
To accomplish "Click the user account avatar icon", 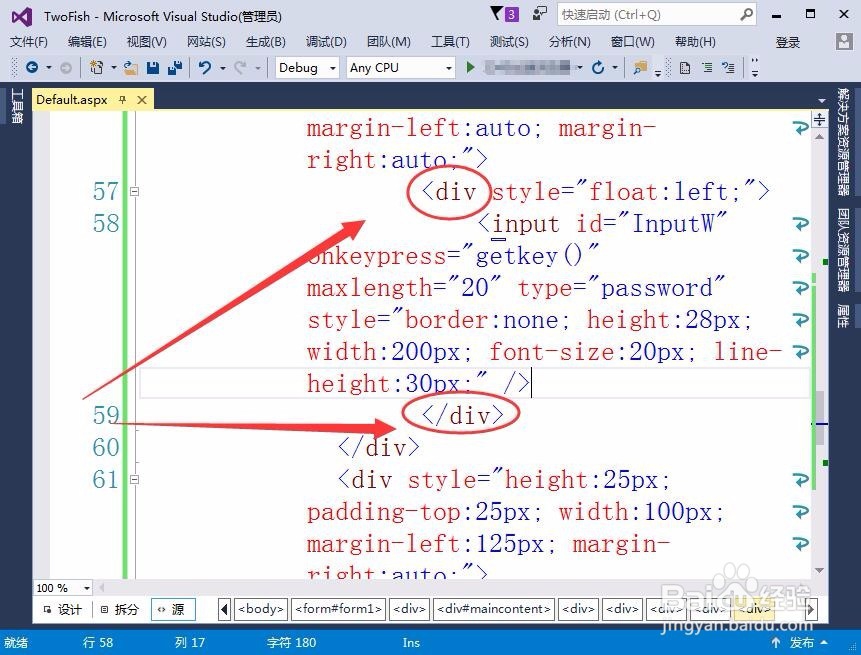I will tap(844, 42).
